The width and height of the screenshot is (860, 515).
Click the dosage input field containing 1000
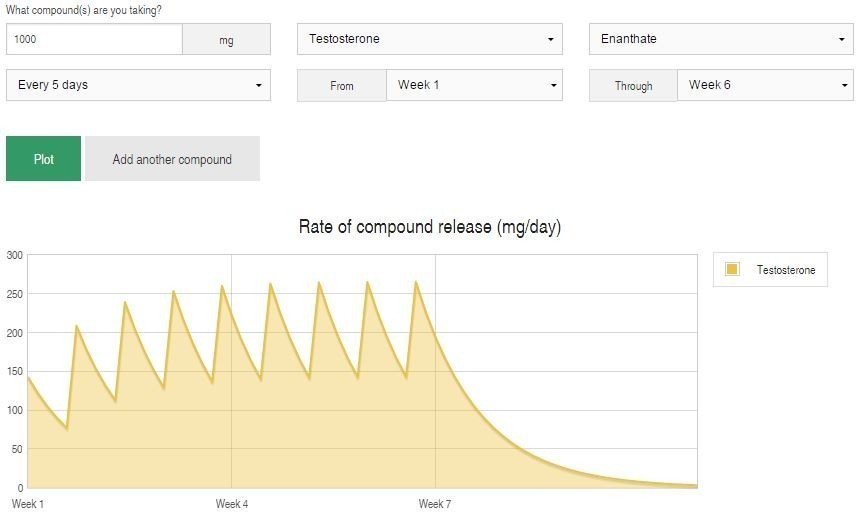(x=94, y=40)
